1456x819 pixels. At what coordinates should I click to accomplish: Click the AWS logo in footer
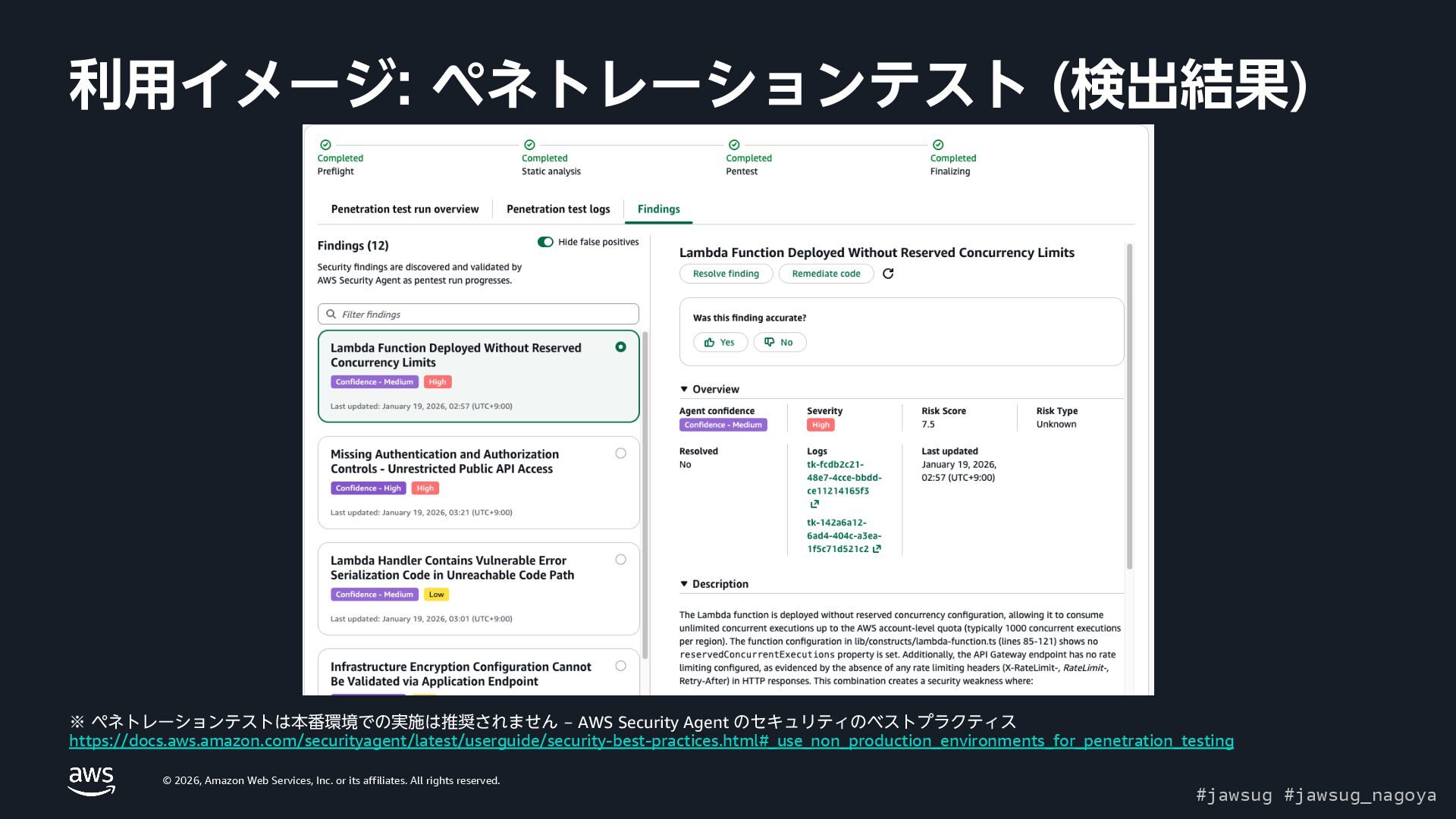pos(92,780)
